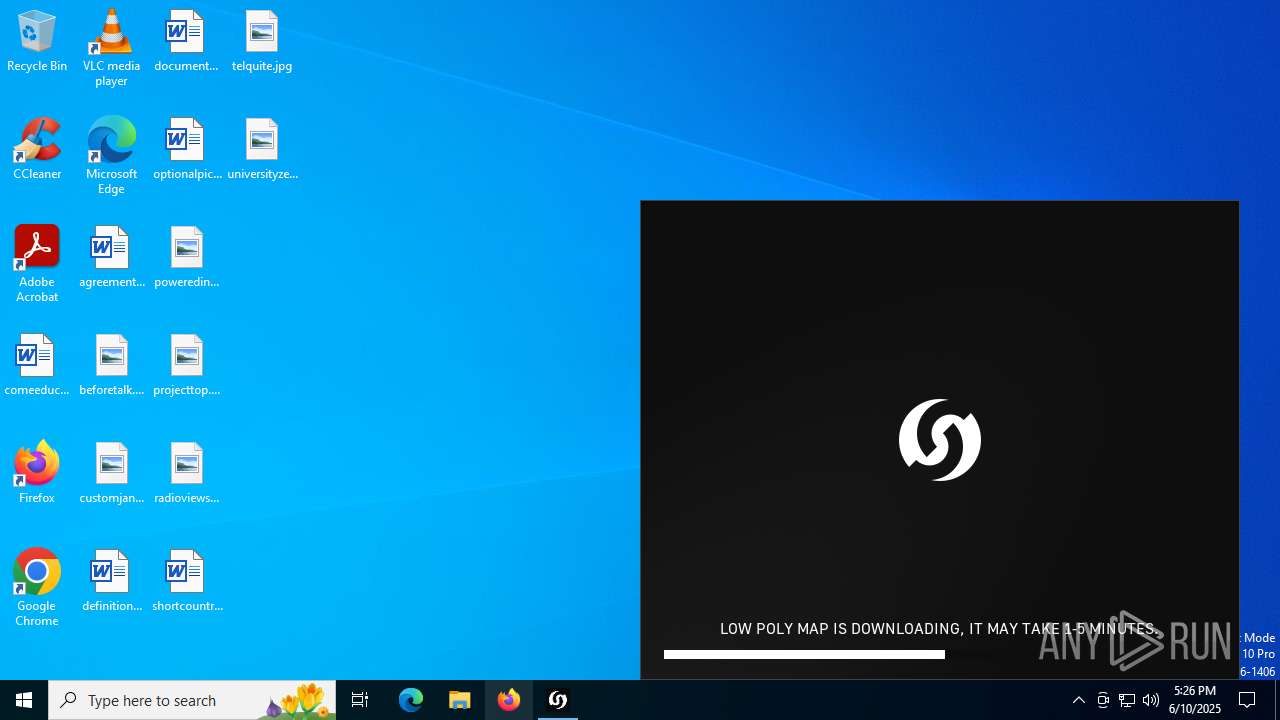Open the volume control tray icon

coord(1151,700)
